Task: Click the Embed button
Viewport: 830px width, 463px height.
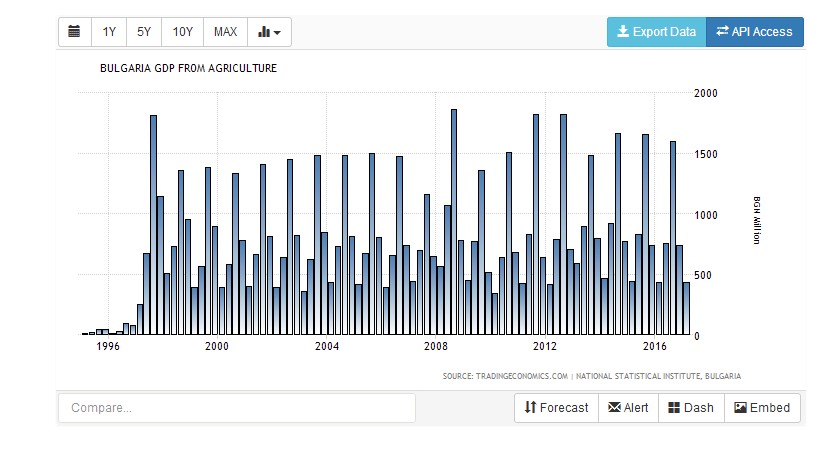Action: click(x=762, y=408)
